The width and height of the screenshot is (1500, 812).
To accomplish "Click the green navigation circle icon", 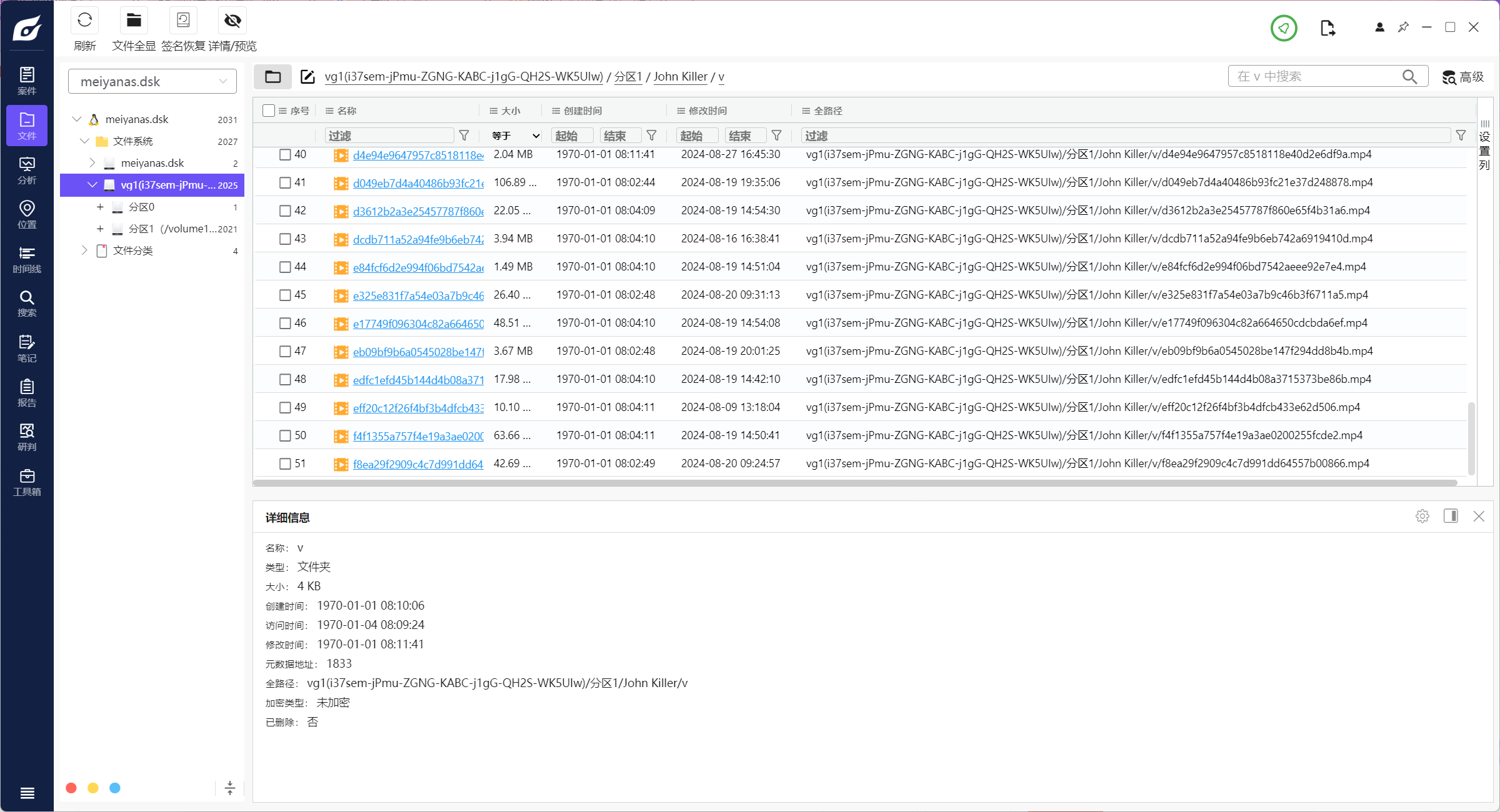I will (1283, 28).
